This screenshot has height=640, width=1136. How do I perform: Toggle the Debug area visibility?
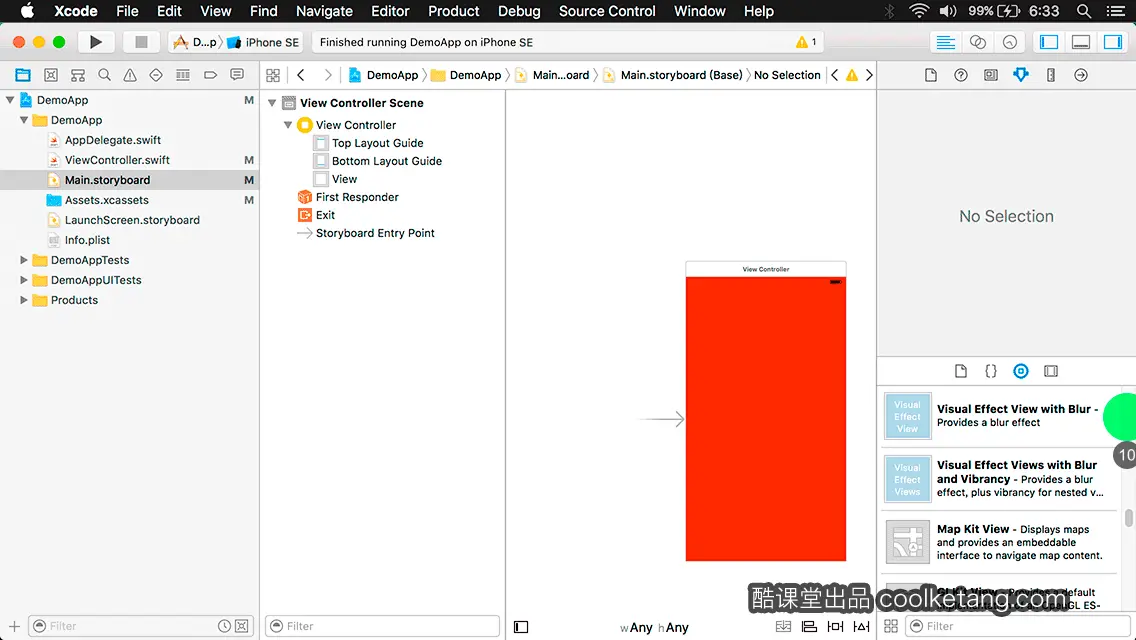coord(1081,42)
